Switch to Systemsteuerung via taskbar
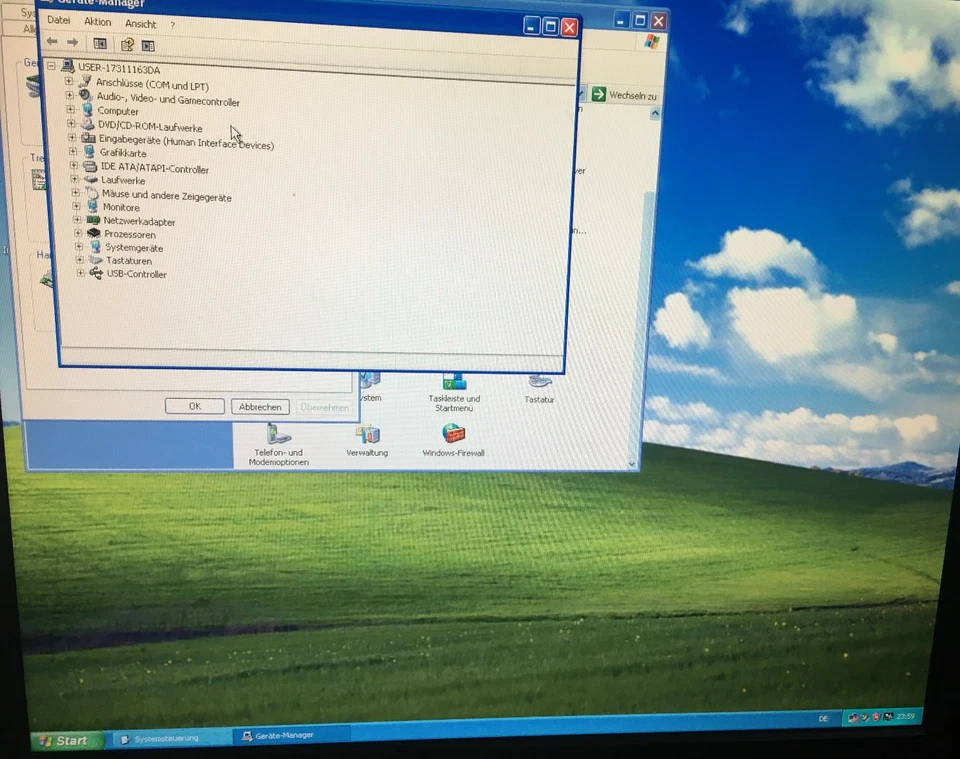 click(165, 738)
